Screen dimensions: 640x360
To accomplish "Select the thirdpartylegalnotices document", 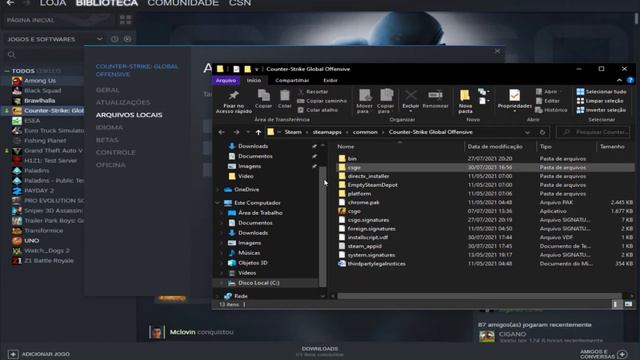I will click(x=376, y=264).
